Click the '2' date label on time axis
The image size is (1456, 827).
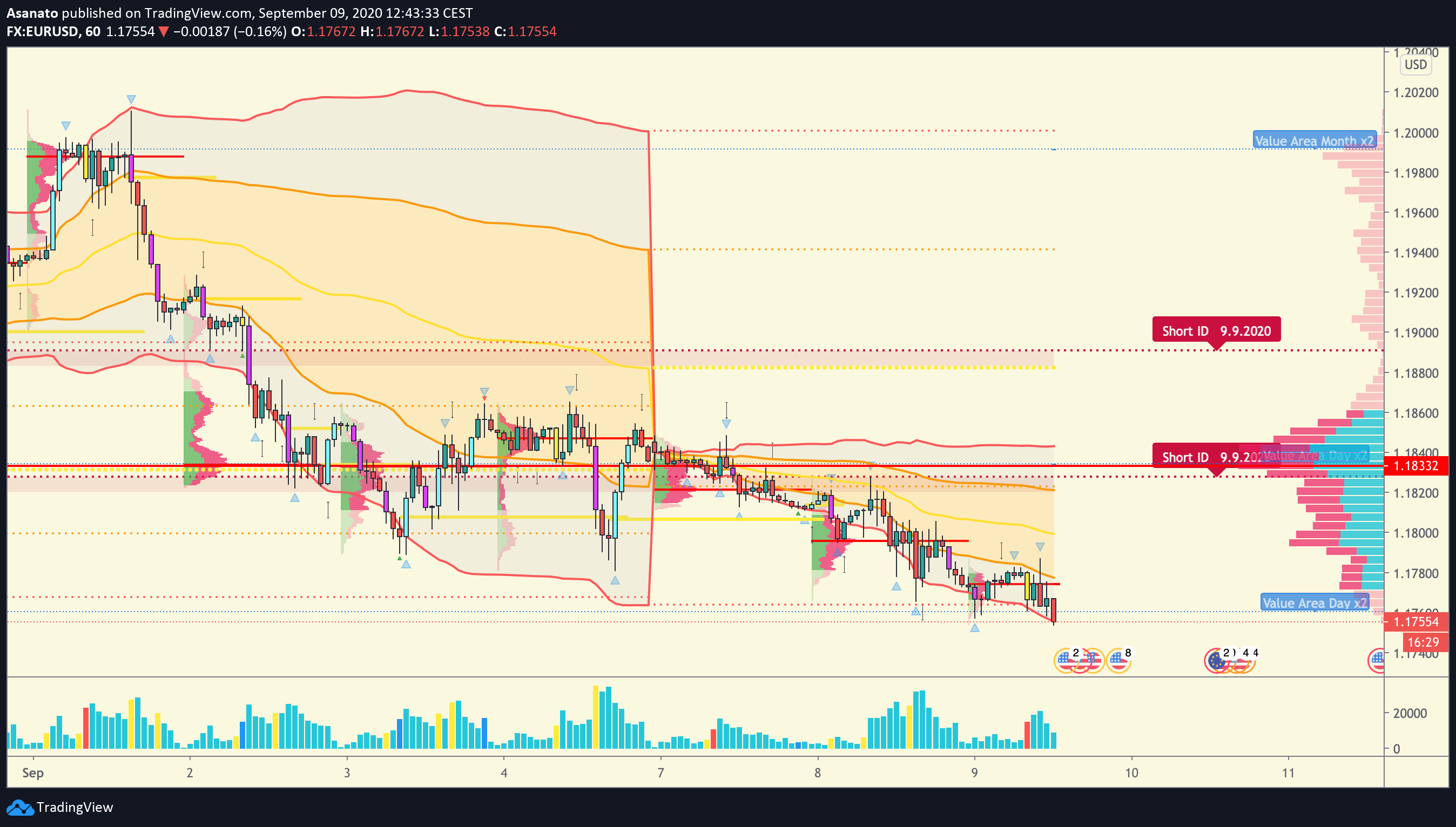pyautogui.click(x=190, y=773)
